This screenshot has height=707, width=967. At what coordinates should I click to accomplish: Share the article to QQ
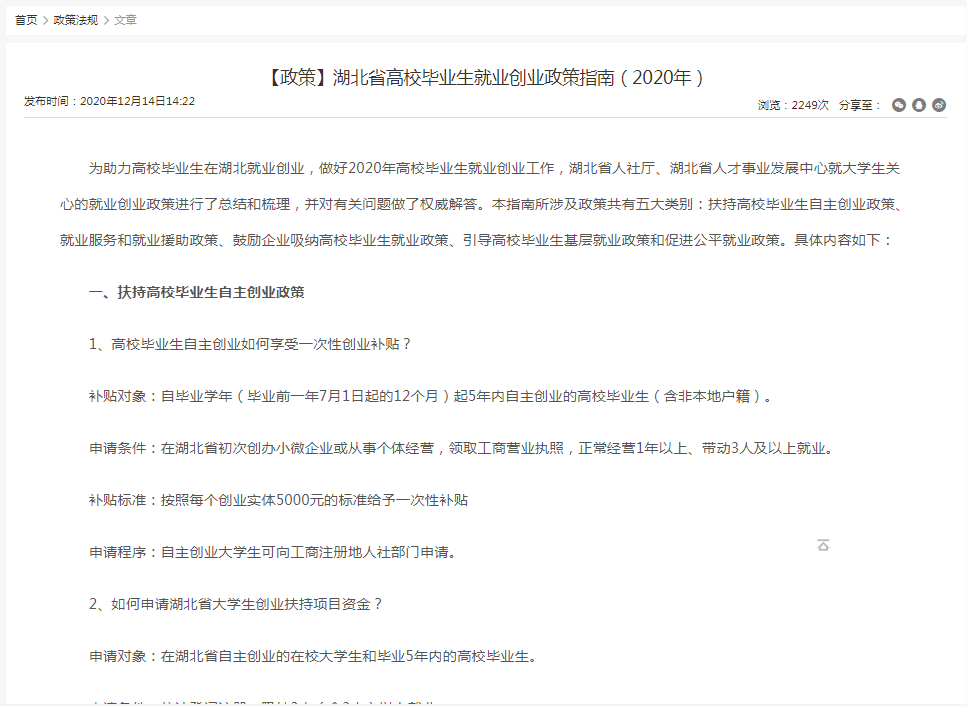coord(919,105)
